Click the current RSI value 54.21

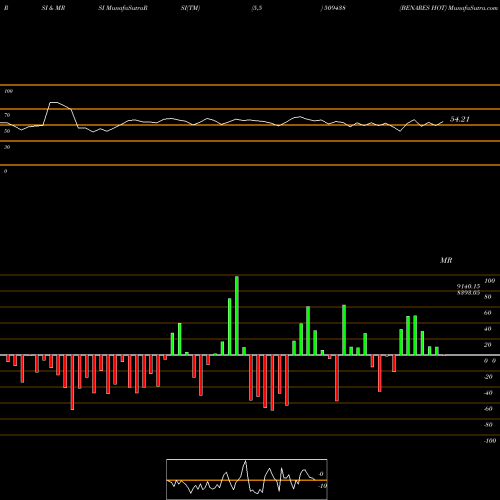(x=460, y=119)
